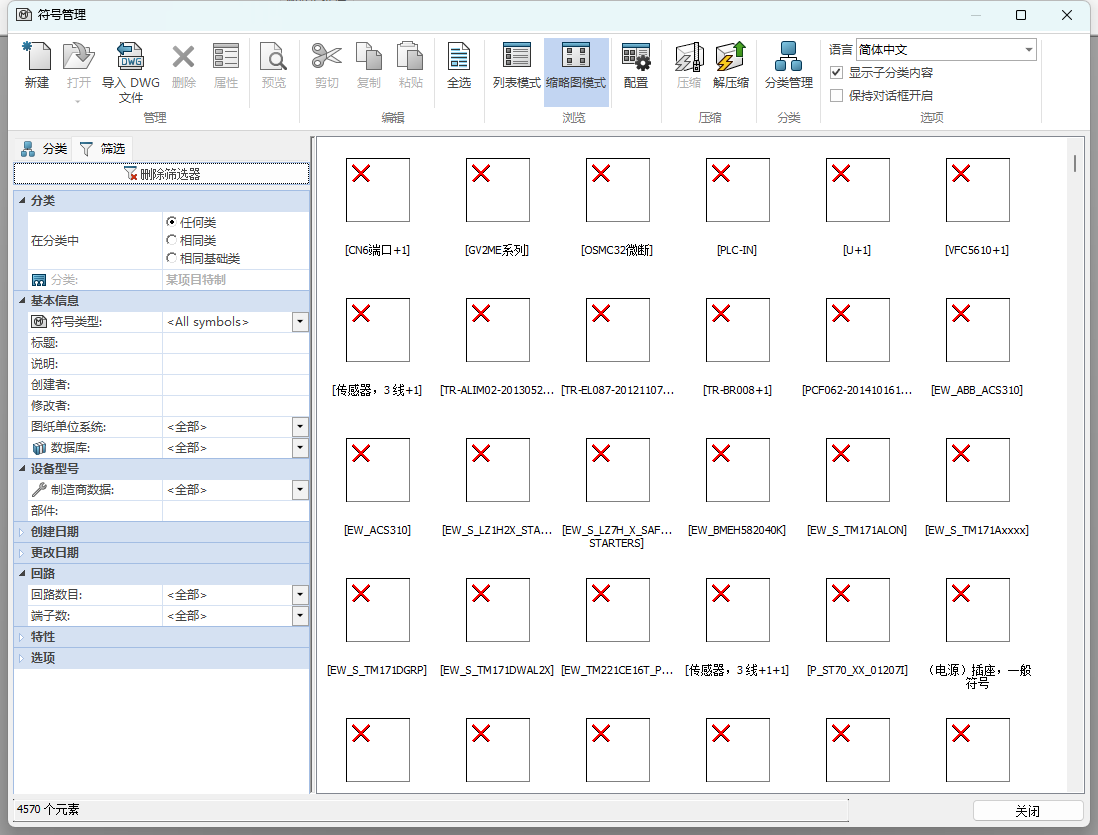Click the 制造商数据 wrench icon
The image size is (1098, 835).
coord(39,490)
